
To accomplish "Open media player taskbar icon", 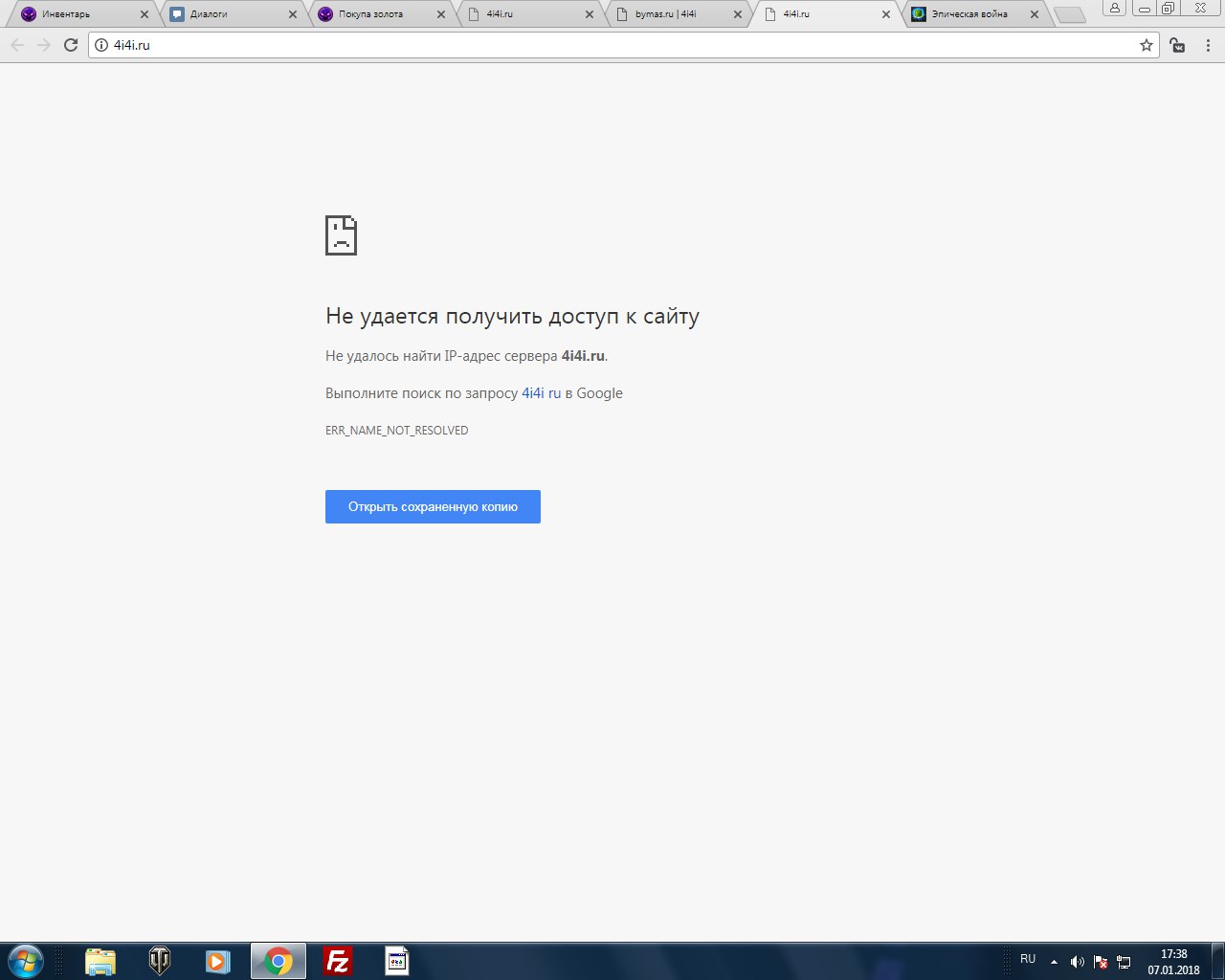I will 218,961.
